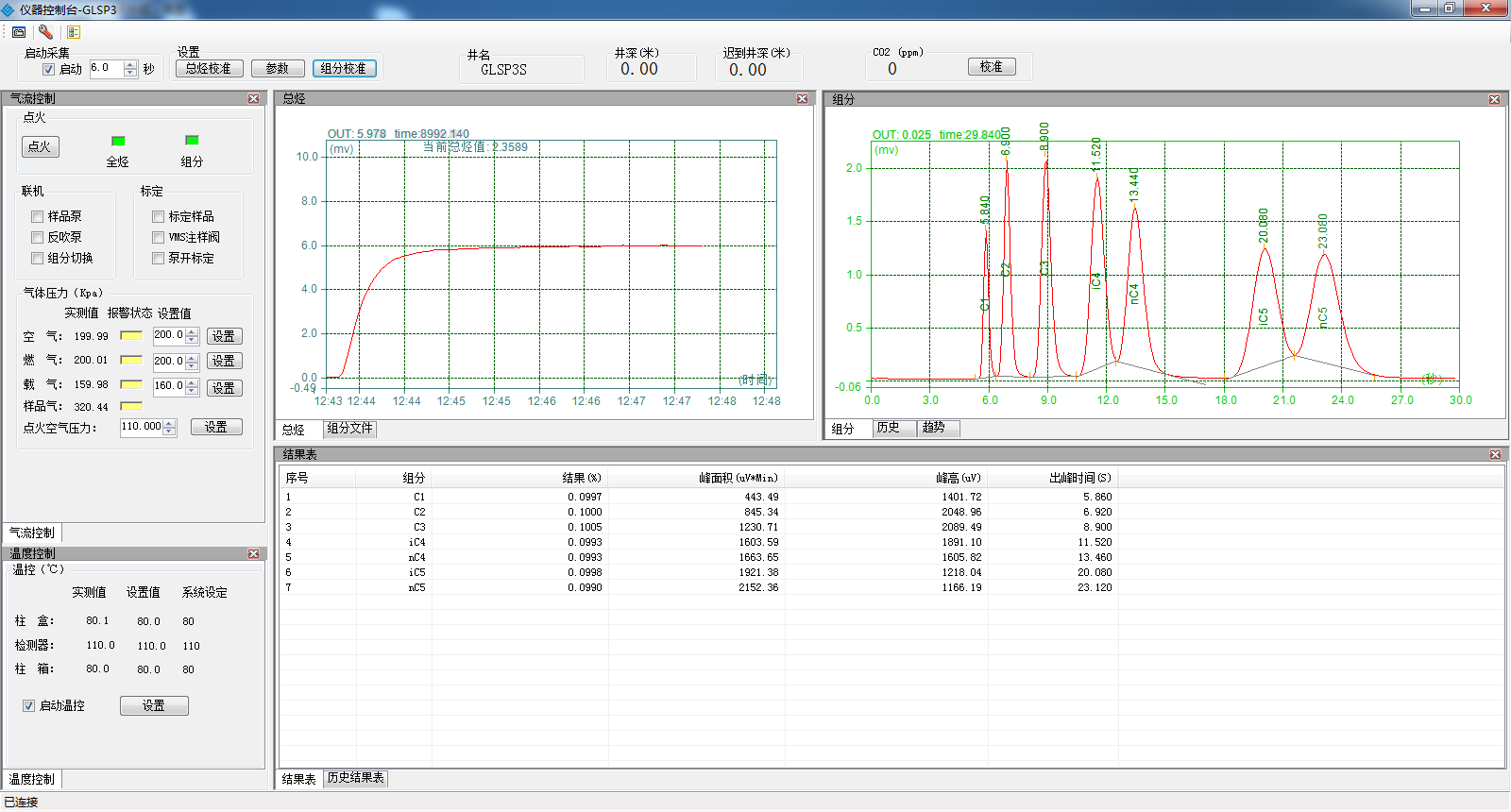The image size is (1511, 812).
Task: Close the 温度控制 panel
Action: [253, 553]
